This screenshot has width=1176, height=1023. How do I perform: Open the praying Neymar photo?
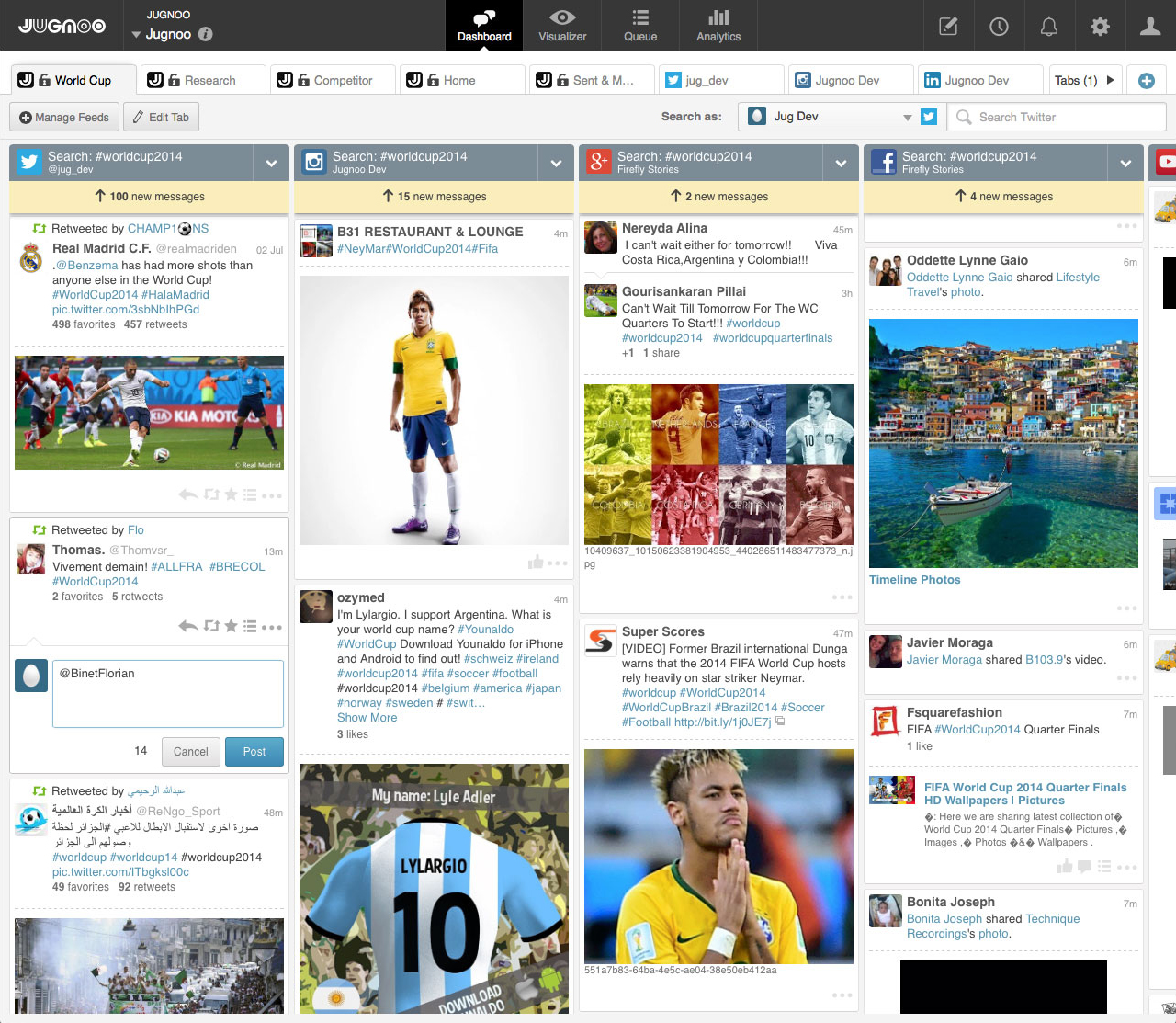(718, 856)
